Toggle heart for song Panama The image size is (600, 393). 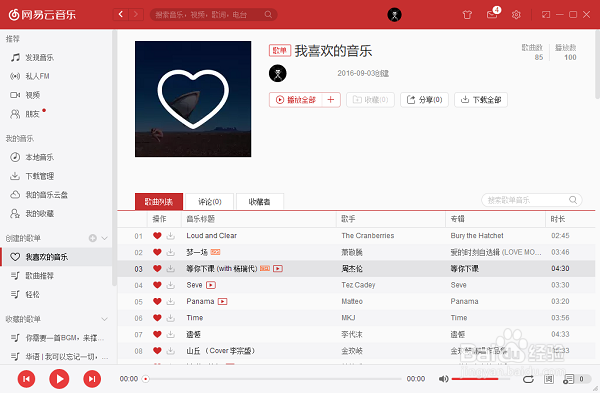tap(157, 302)
